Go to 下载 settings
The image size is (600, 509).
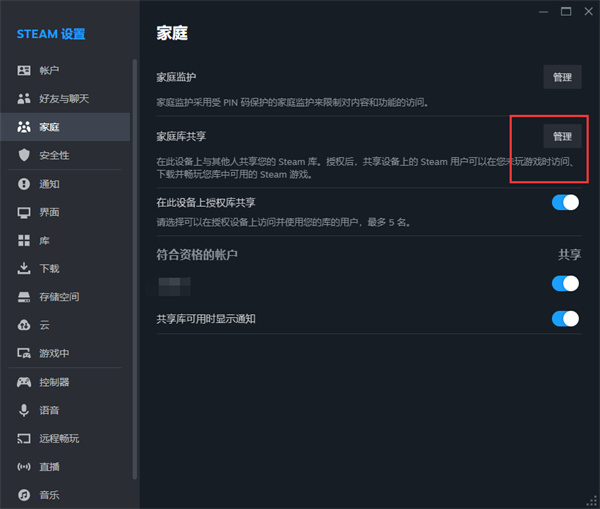65,269
